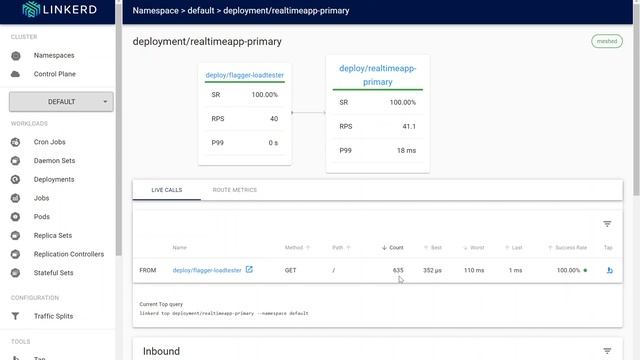The width and height of the screenshot is (640, 360).
Task: Open Namespaces icon in sidebar
Action: coord(16,56)
